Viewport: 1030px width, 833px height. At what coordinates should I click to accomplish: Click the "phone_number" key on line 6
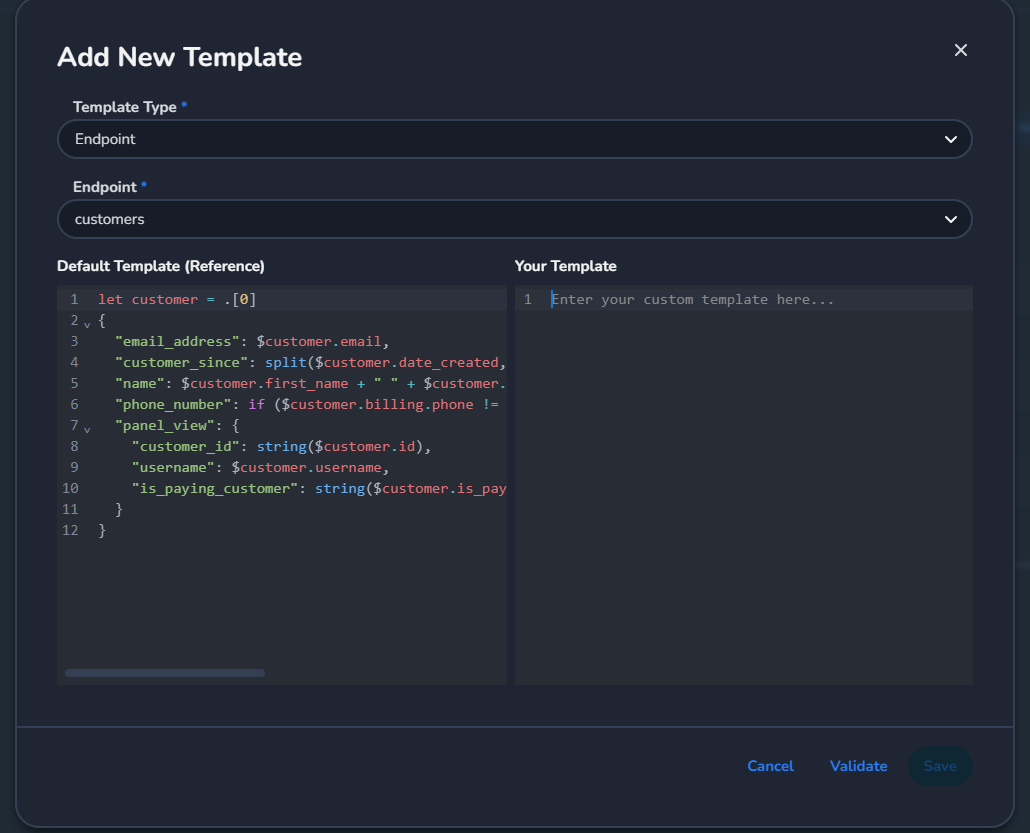[x=173, y=405]
